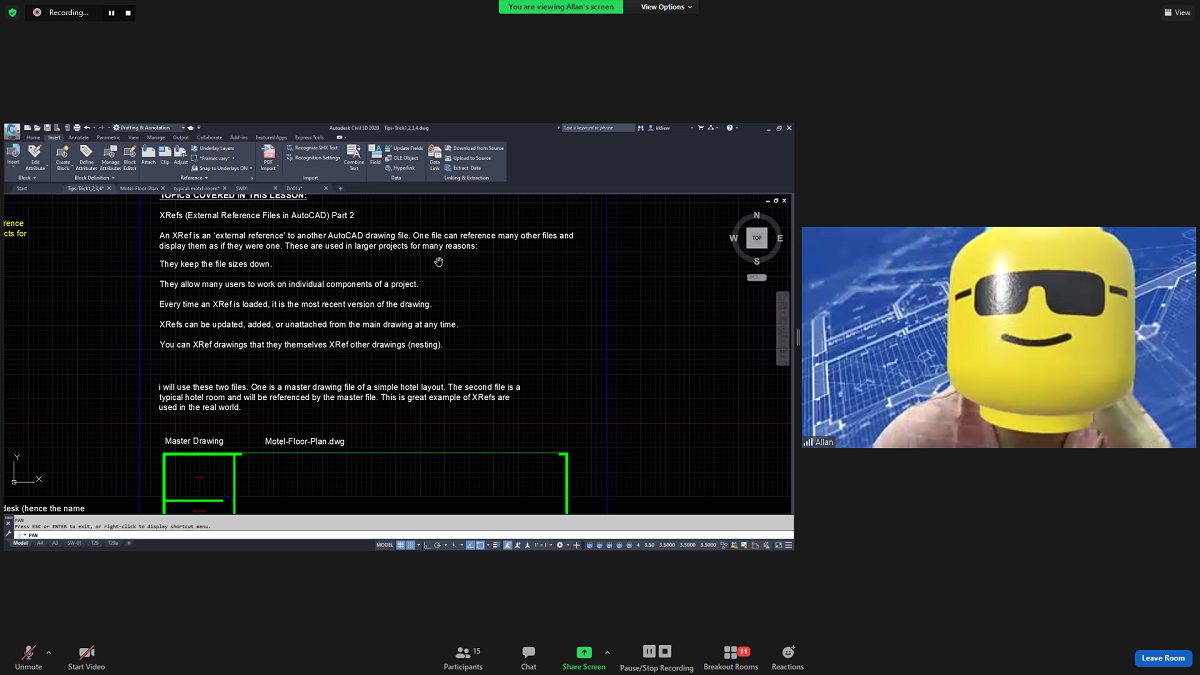Toggle the grid display in status bar

point(401,545)
